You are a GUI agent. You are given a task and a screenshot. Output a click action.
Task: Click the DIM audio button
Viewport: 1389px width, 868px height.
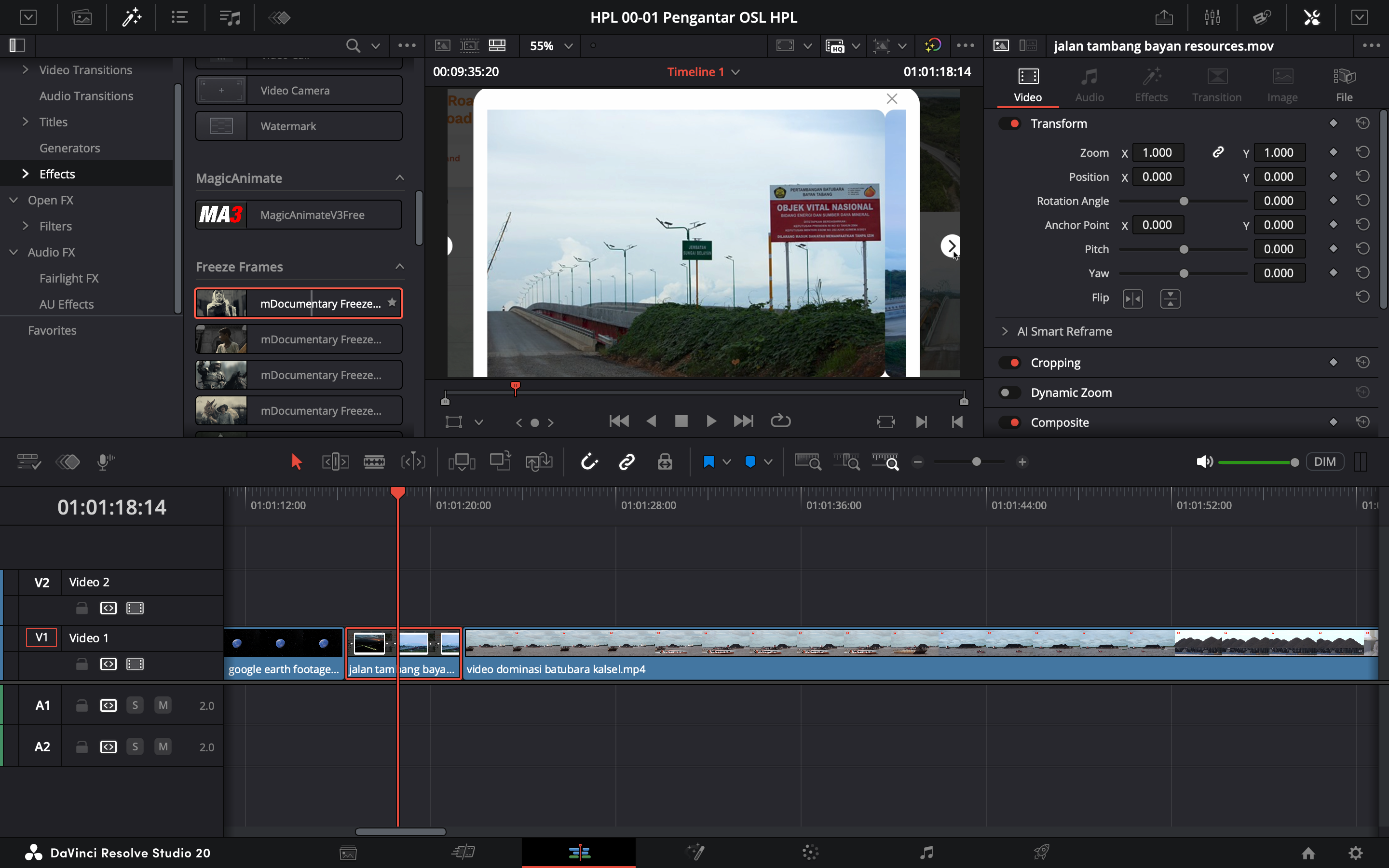pyautogui.click(x=1324, y=461)
